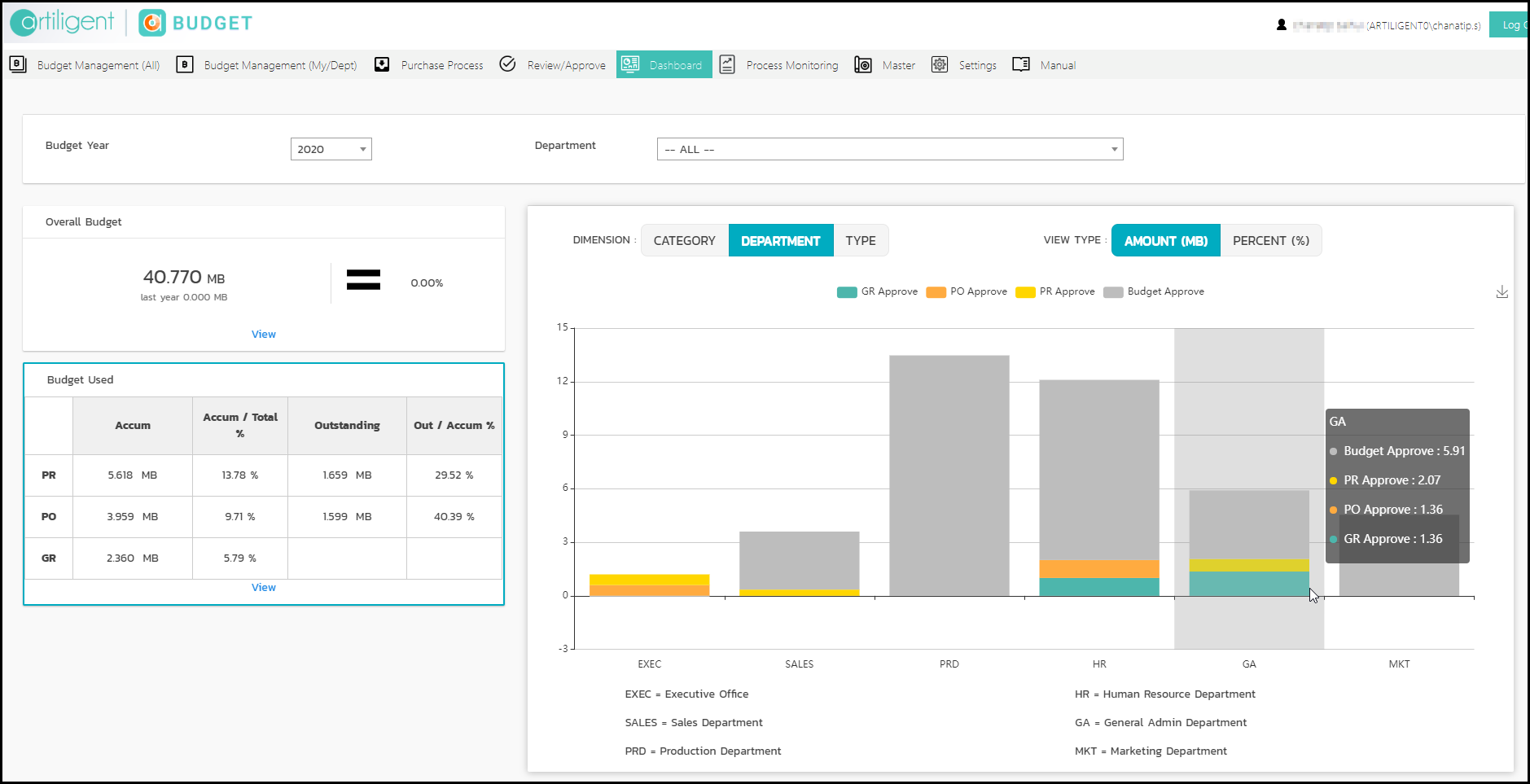The width and height of the screenshot is (1530, 784).
Task: Click the Accum column header
Action: 133,425
